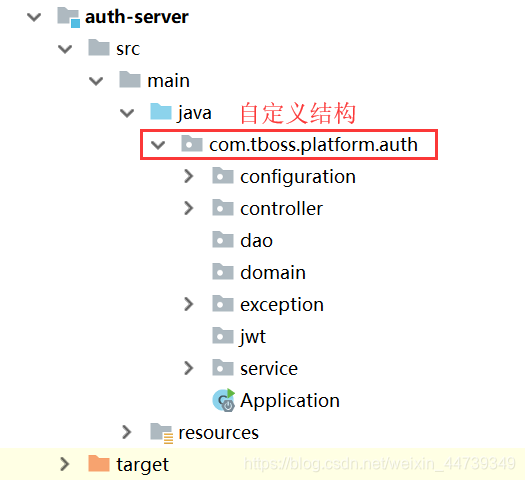Screen dimensions: 525x482
Task: Select the src tree item
Action: [x=128, y=50]
